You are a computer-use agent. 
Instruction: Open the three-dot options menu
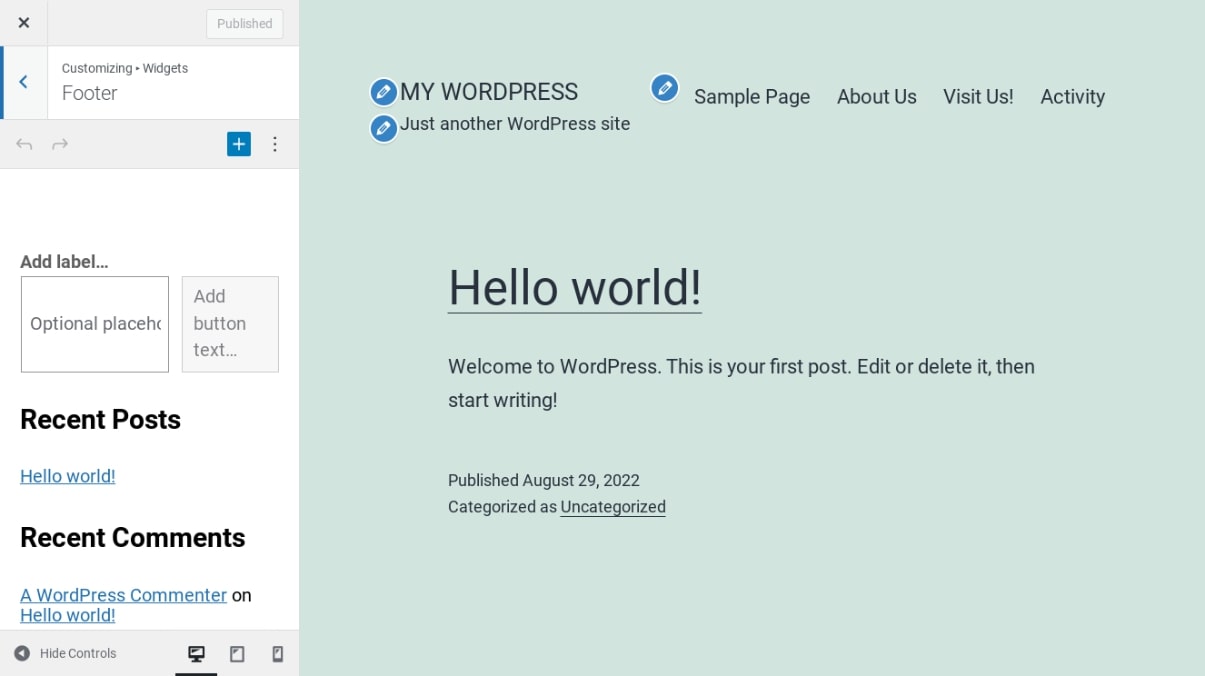pos(275,145)
